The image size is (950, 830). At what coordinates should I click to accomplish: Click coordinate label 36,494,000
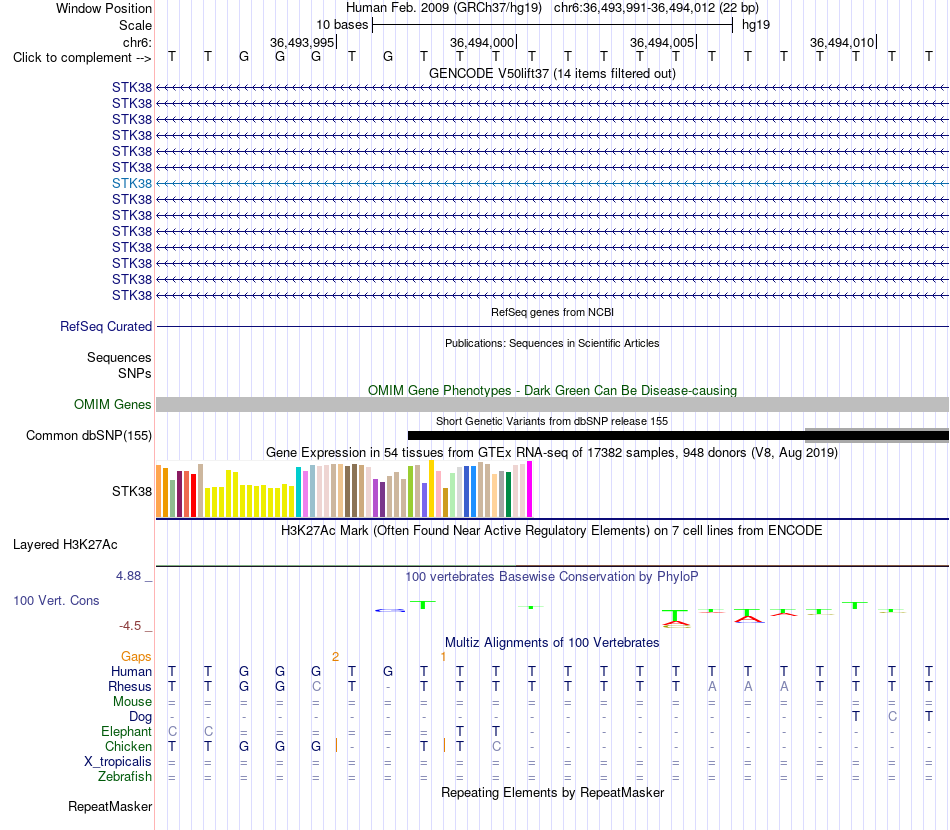pos(482,42)
